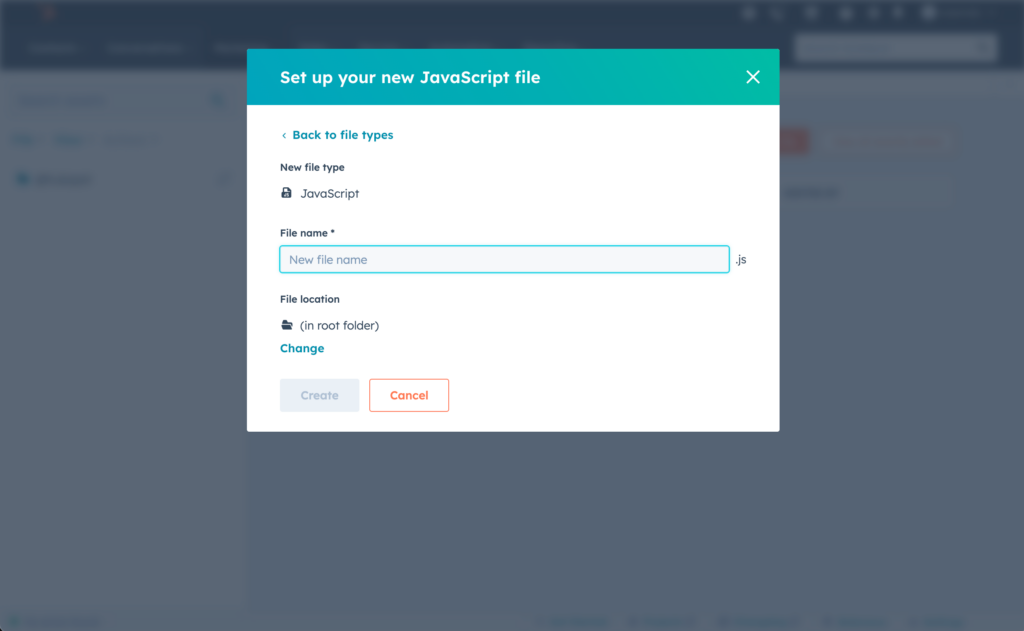Click Back to file types
Viewport: 1024px width, 631px height.
pos(338,135)
